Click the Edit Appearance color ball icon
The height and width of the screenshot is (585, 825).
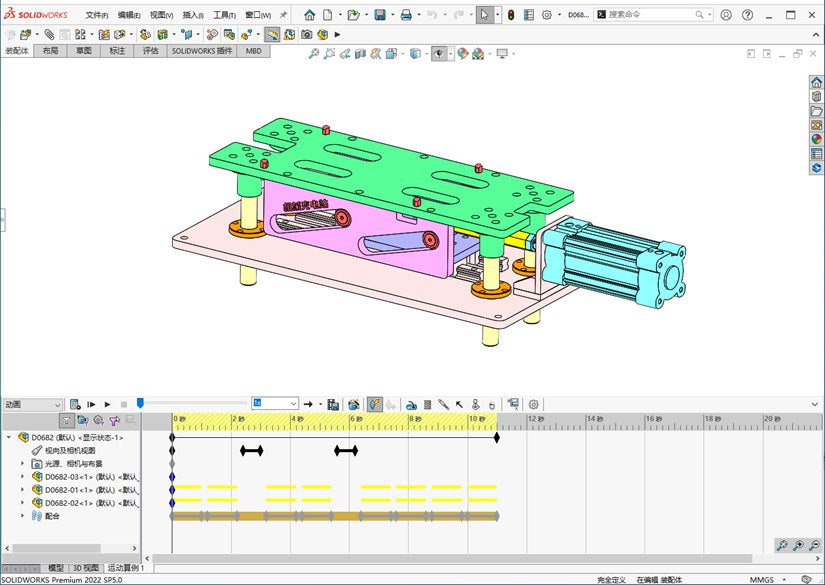coord(462,53)
